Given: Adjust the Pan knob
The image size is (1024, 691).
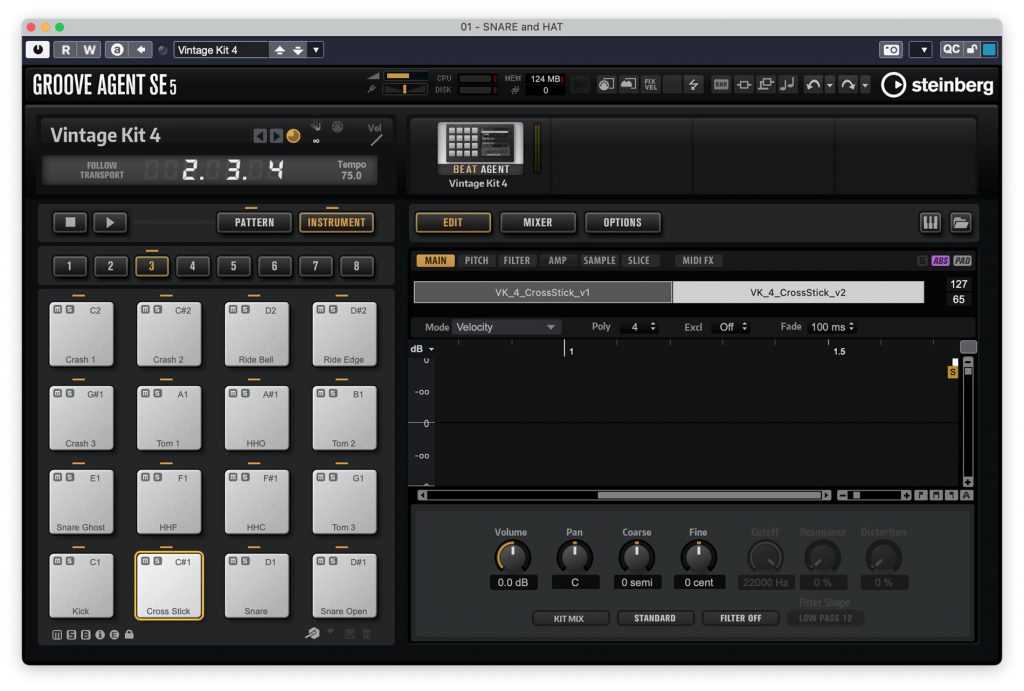Looking at the screenshot, I should pyautogui.click(x=575, y=556).
